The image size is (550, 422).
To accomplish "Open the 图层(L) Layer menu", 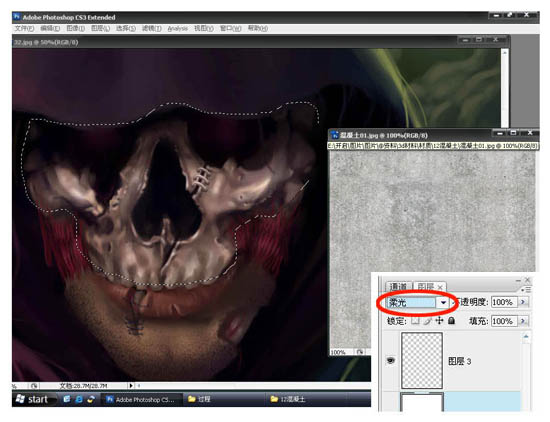I will [x=100, y=28].
